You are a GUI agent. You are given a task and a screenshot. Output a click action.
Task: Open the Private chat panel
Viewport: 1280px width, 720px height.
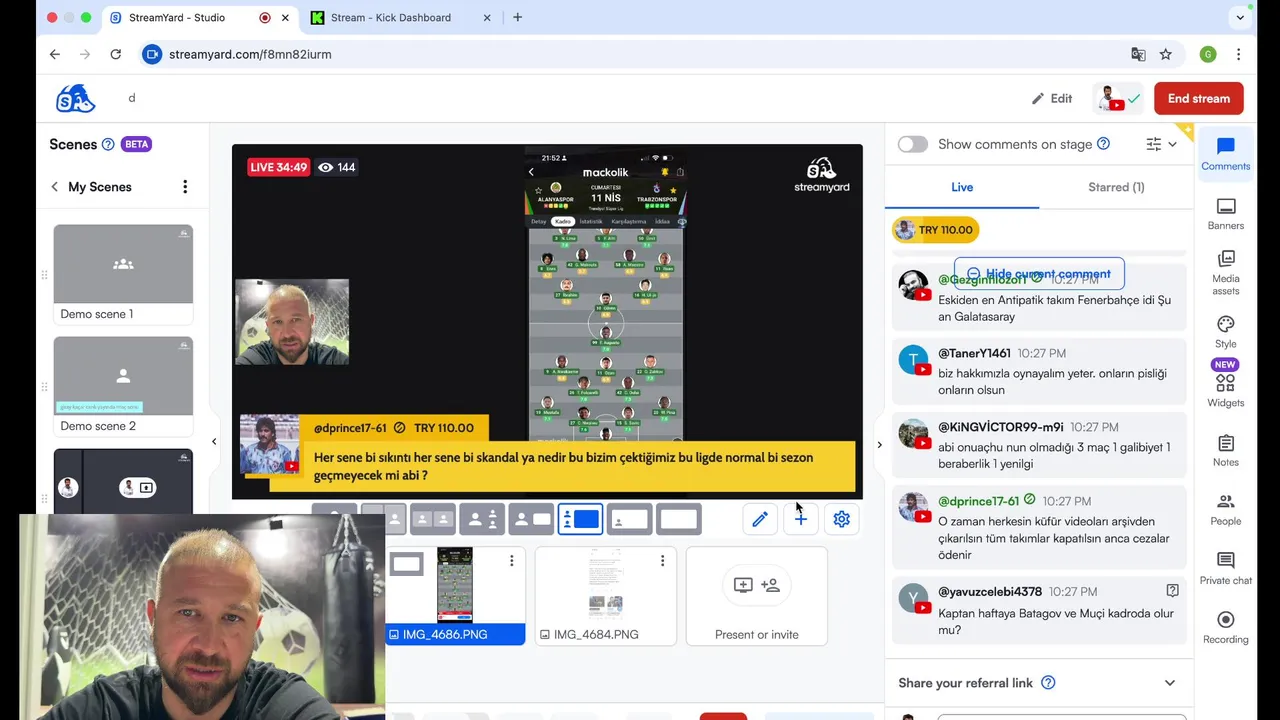coord(1226,568)
